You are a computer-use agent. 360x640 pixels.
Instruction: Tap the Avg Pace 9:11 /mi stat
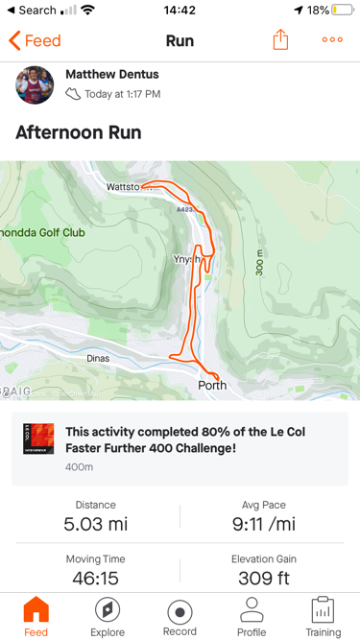click(264, 517)
